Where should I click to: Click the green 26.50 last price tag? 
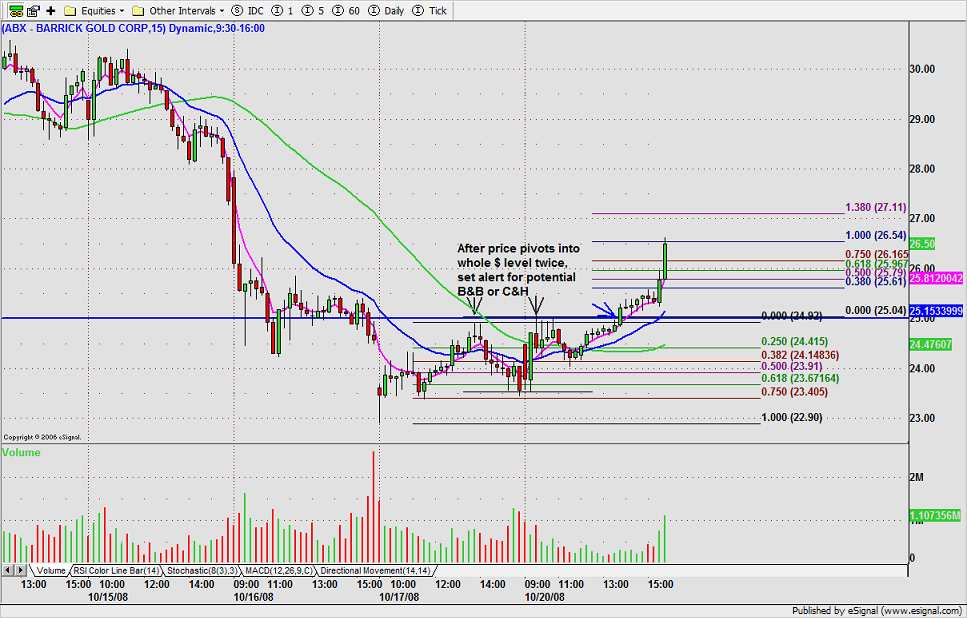923,244
